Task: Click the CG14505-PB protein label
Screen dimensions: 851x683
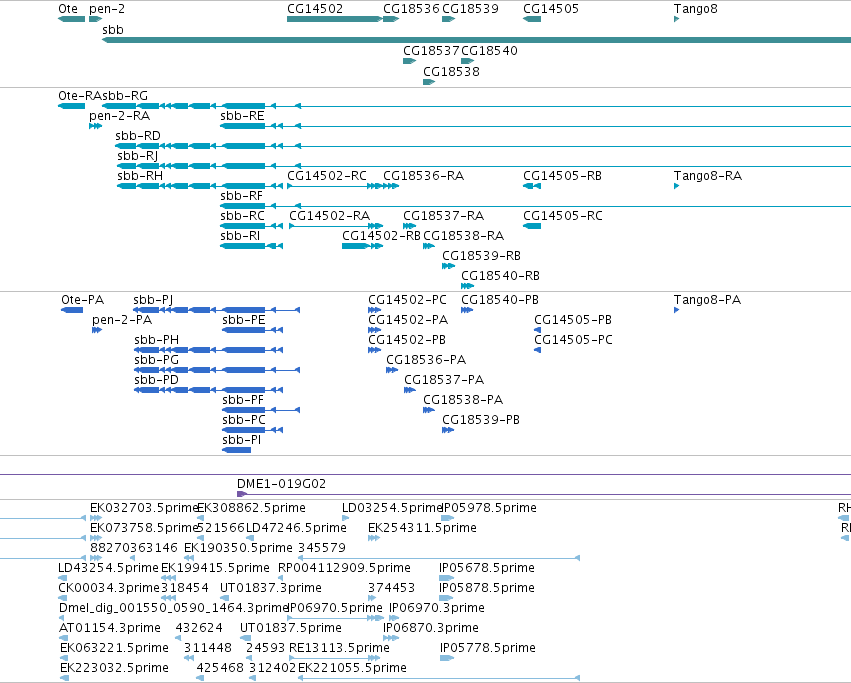Action: (573, 320)
